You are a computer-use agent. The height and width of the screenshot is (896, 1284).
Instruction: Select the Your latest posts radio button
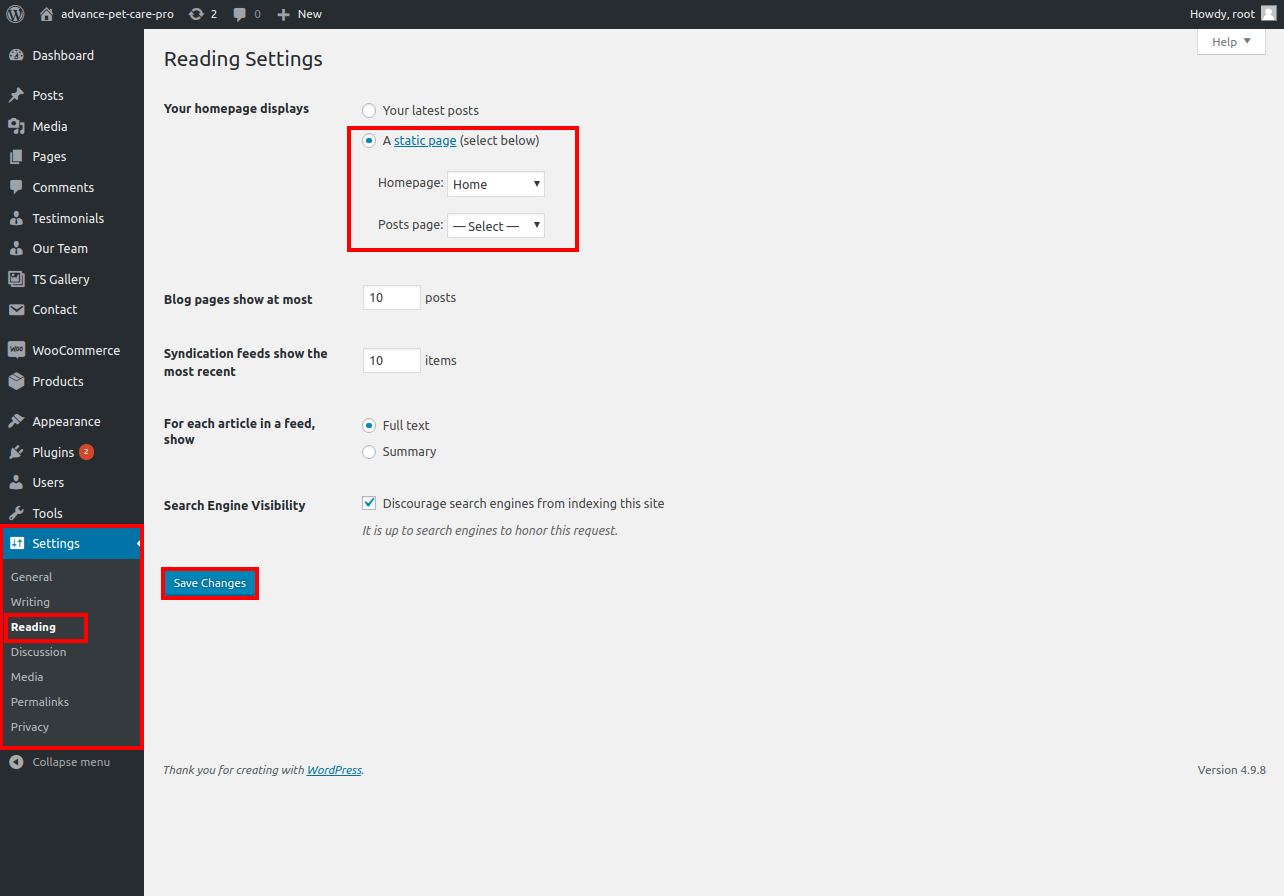(x=369, y=111)
